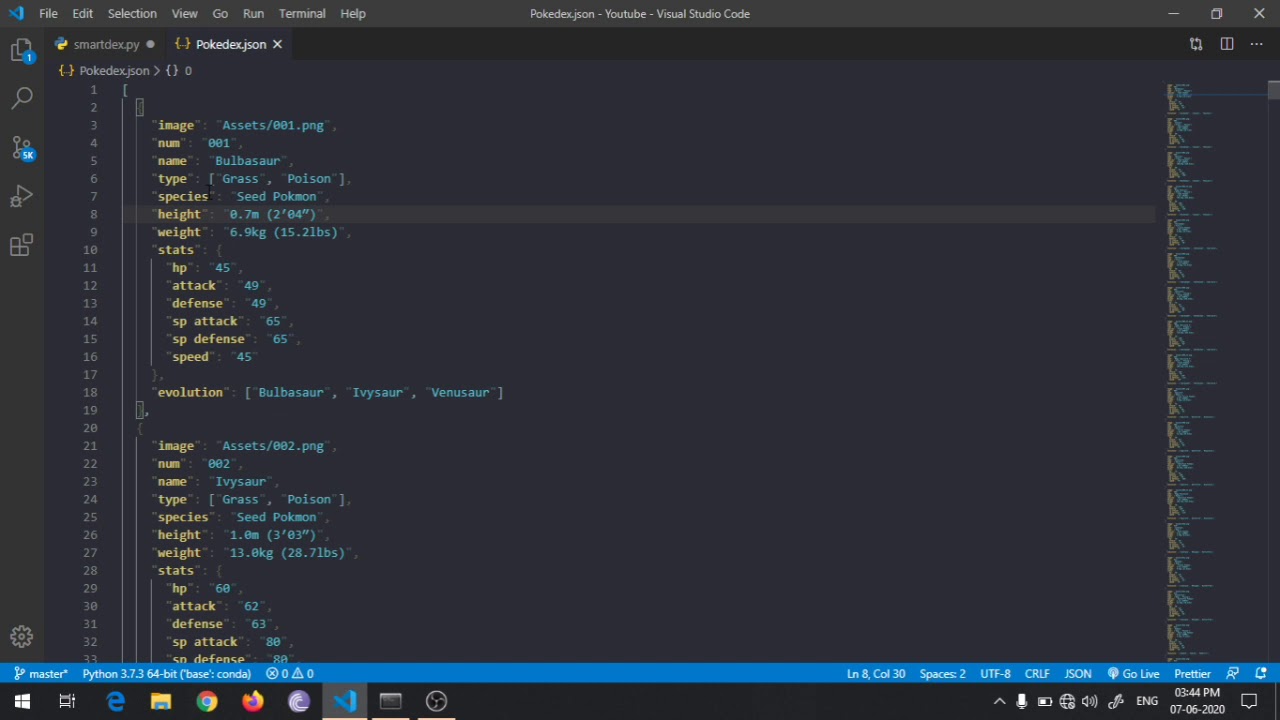
Task: Click the "Ivysaur" name on line 23
Action: 240,482
